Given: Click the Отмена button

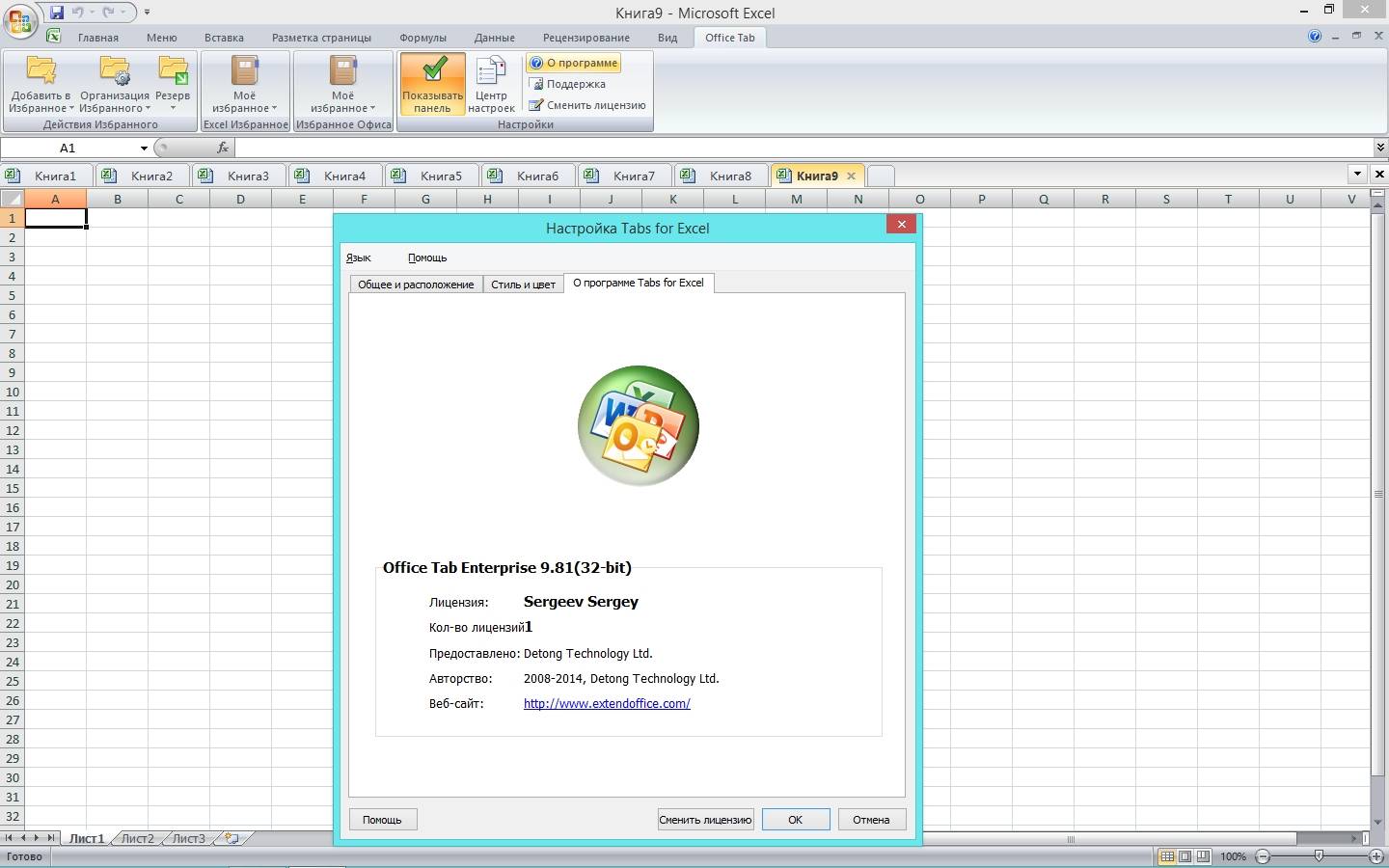Looking at the screenshot, I should pyautogui.click(x=871, y=820).
